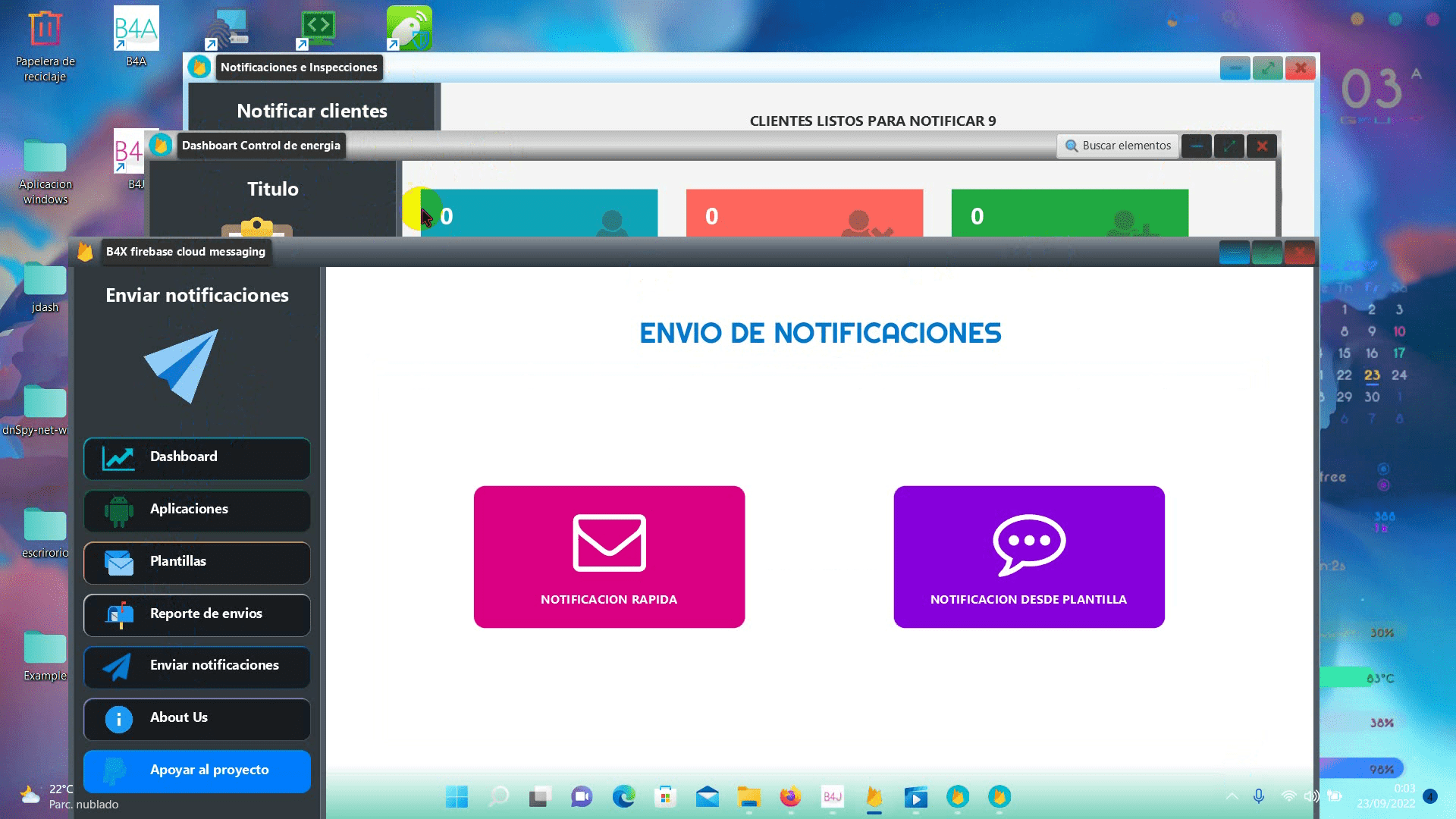The height and width of the screenshot is (819, 1456).
Task: Click the teal zero counter card
Action: coord(540,214)
